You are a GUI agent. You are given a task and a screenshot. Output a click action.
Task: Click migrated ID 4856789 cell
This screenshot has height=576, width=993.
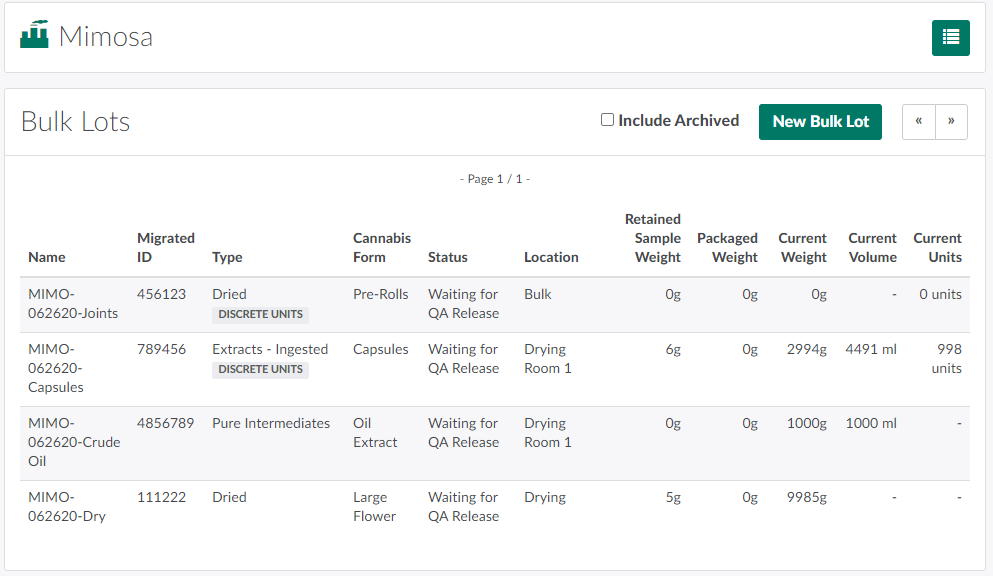click(x=166, y=423)
